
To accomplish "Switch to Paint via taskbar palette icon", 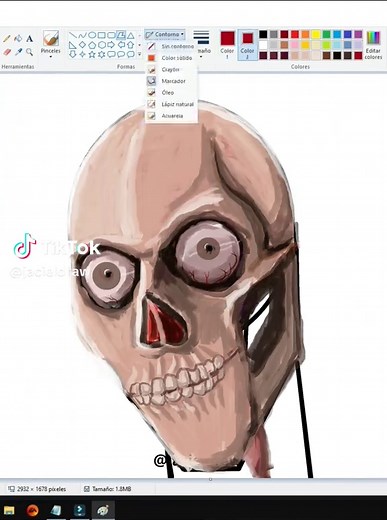I will (x=103, y=510).
